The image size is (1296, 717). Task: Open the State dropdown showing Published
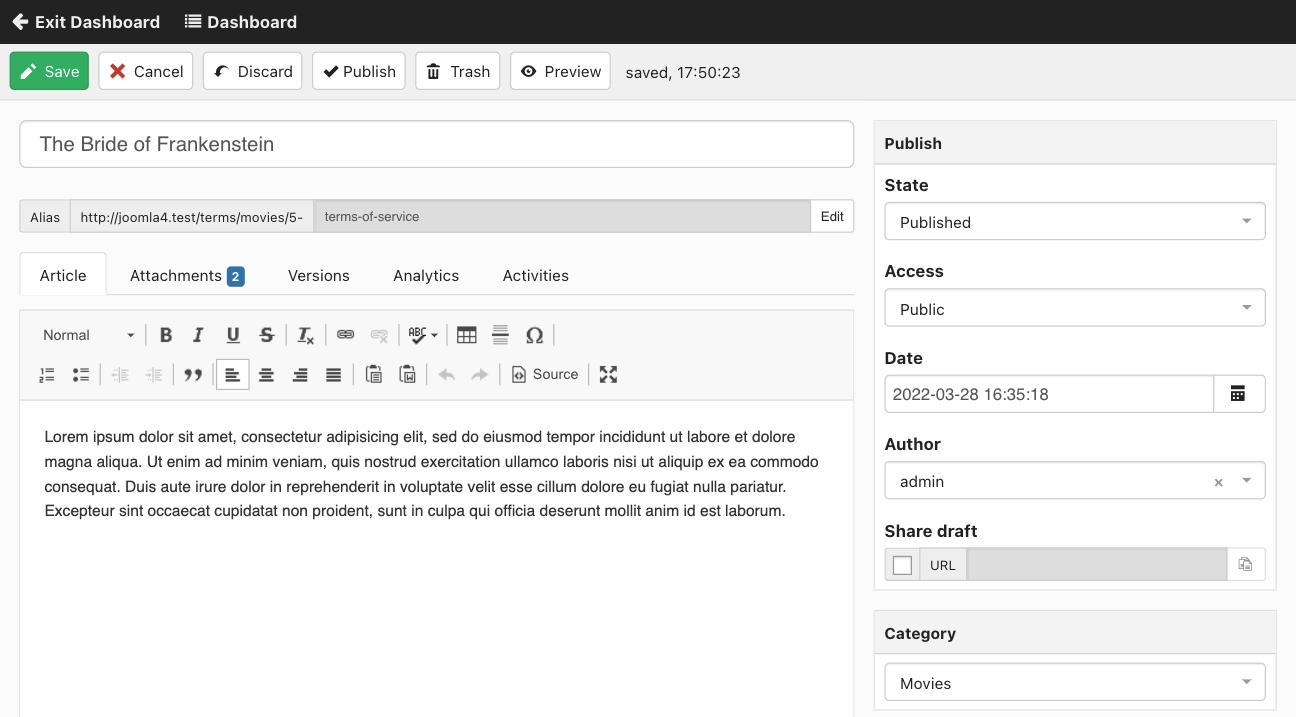[x=1075, y=222]
